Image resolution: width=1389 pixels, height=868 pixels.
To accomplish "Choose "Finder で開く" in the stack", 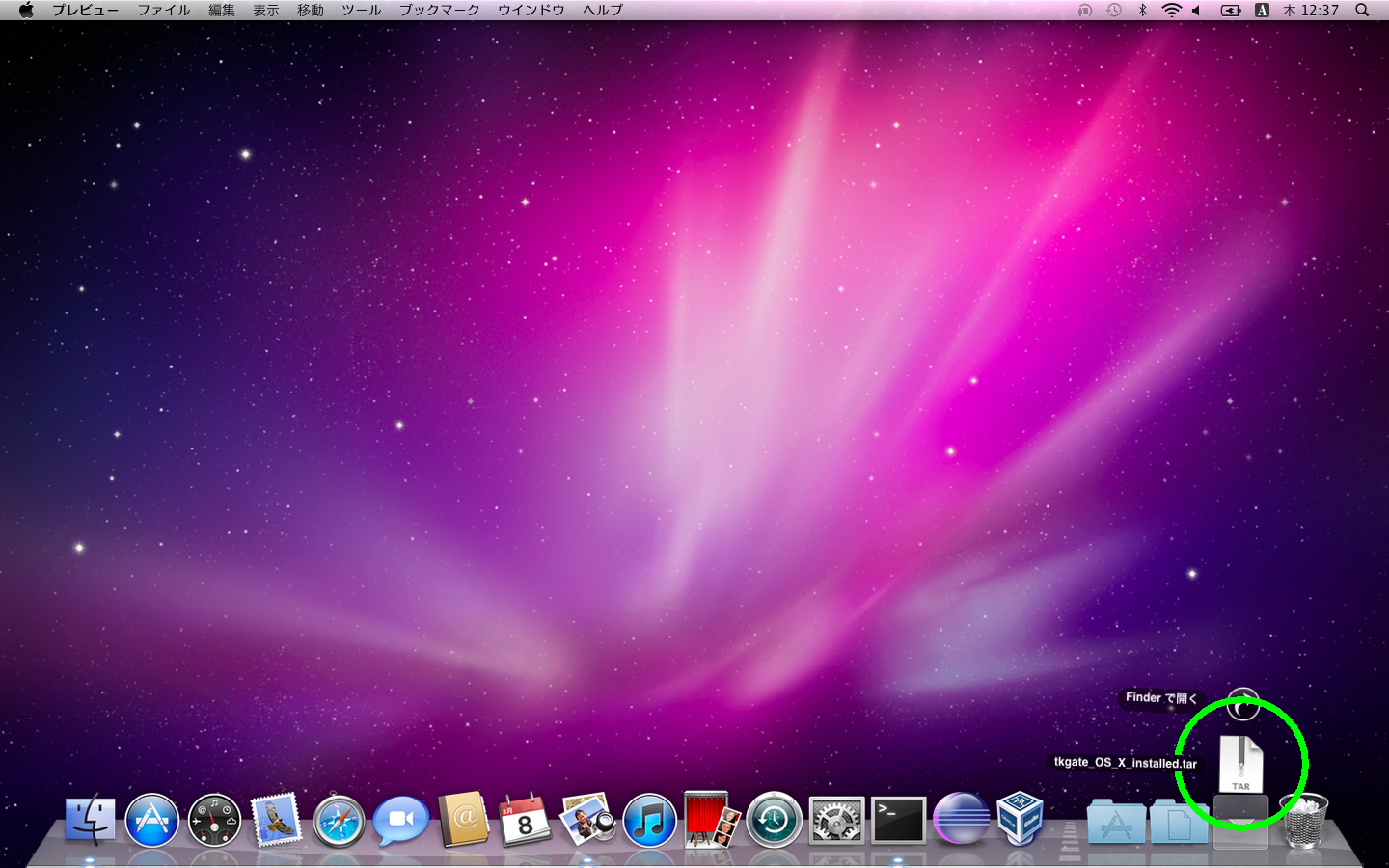I will pyautogui.click(x=1242, y=704).
